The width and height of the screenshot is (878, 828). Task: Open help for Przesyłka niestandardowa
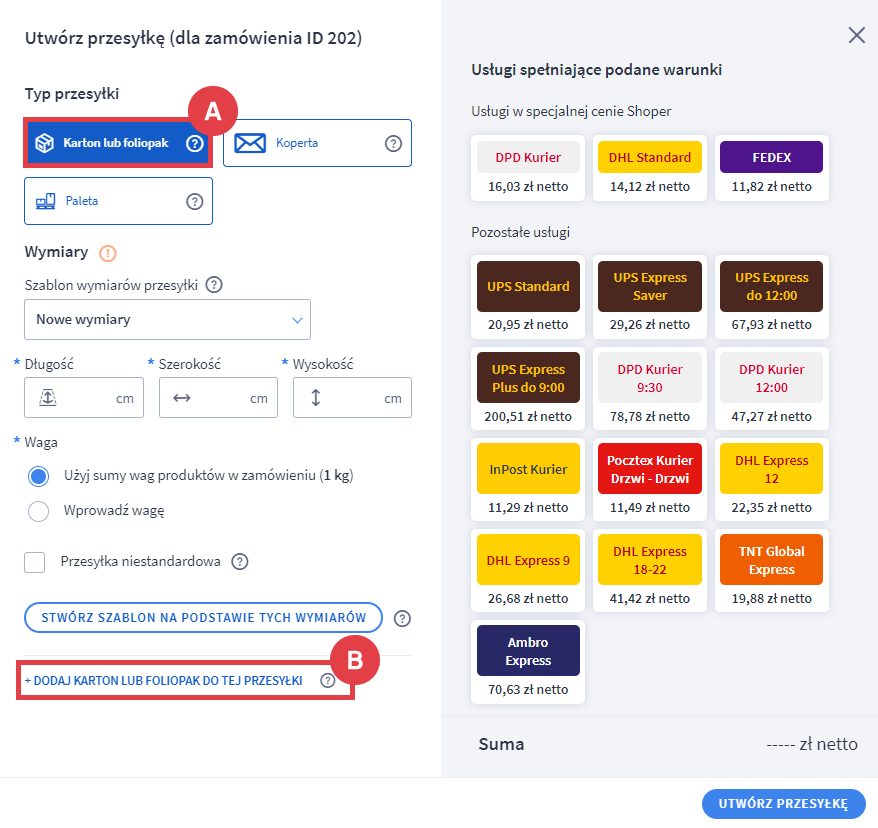[240, 562]
